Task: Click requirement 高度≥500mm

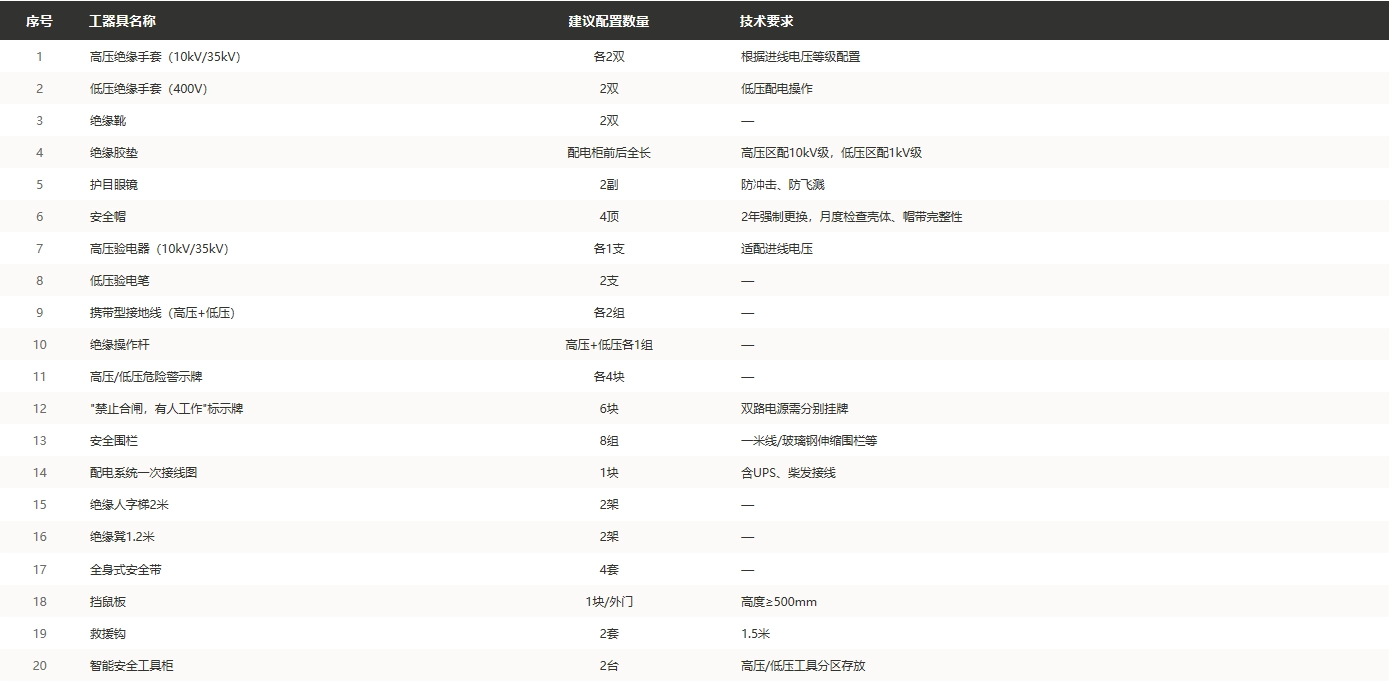Action: click(778, 602)
